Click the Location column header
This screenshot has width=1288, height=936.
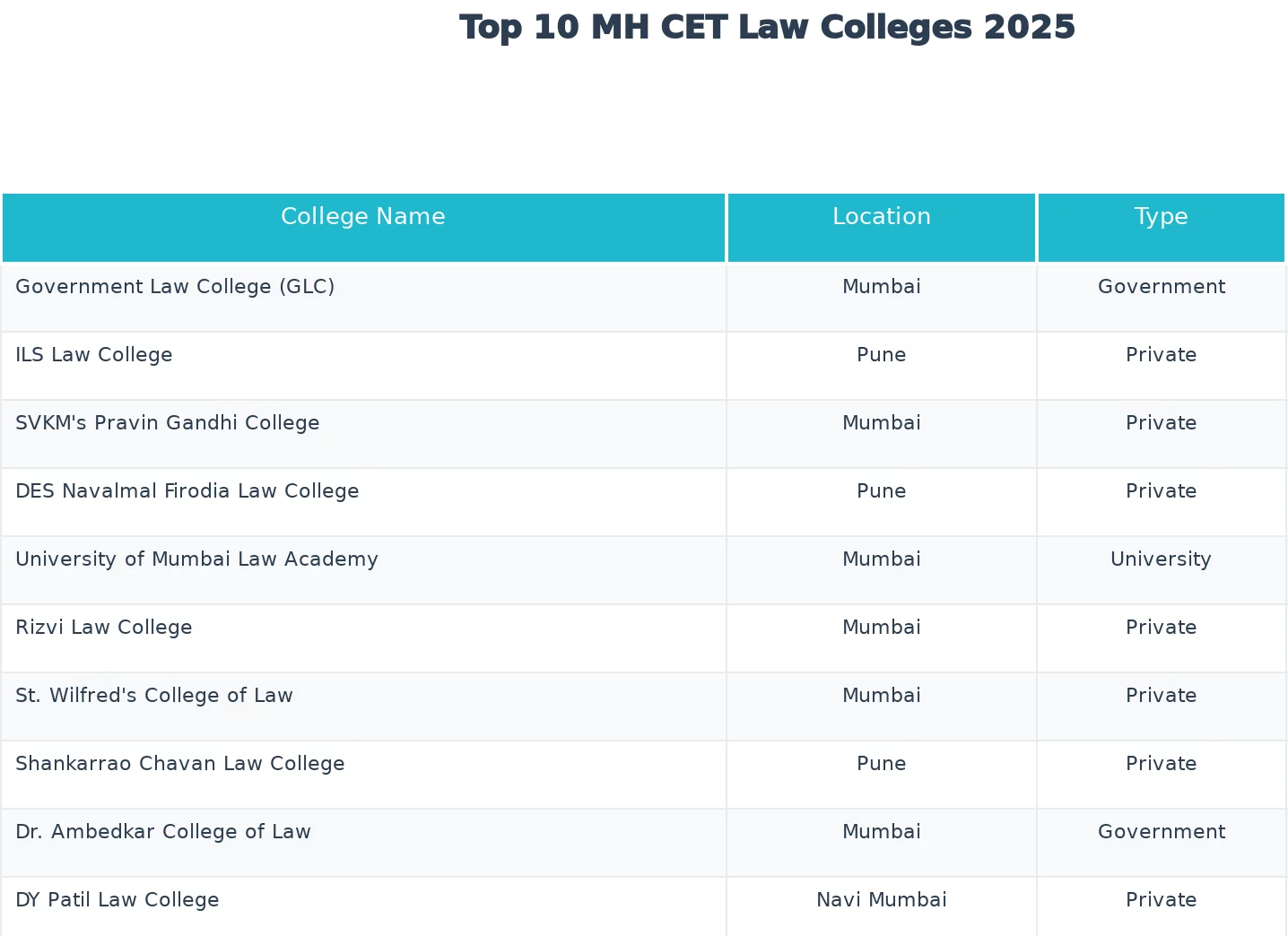click(x=881, y=217)
